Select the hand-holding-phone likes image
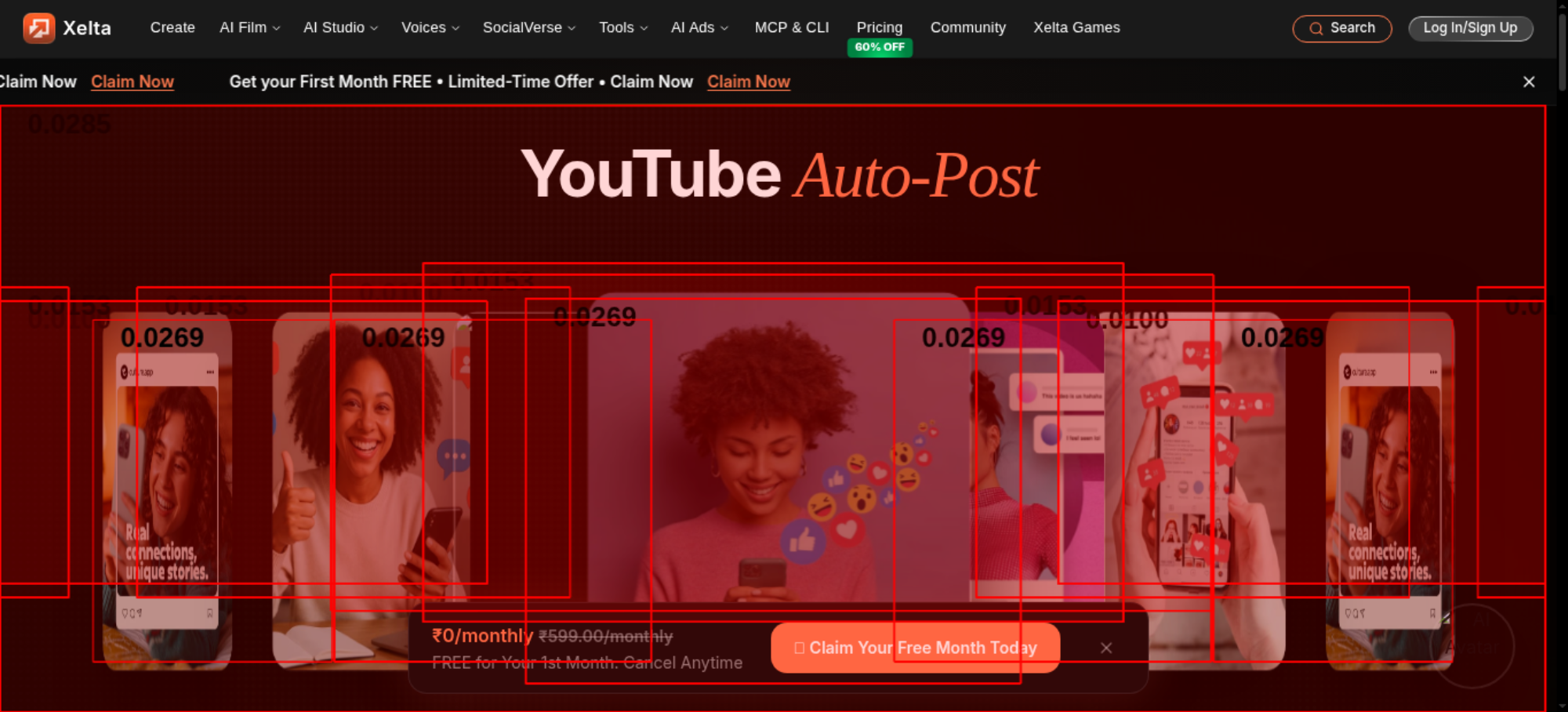The image size is (1568, 712). [1194, 491]
